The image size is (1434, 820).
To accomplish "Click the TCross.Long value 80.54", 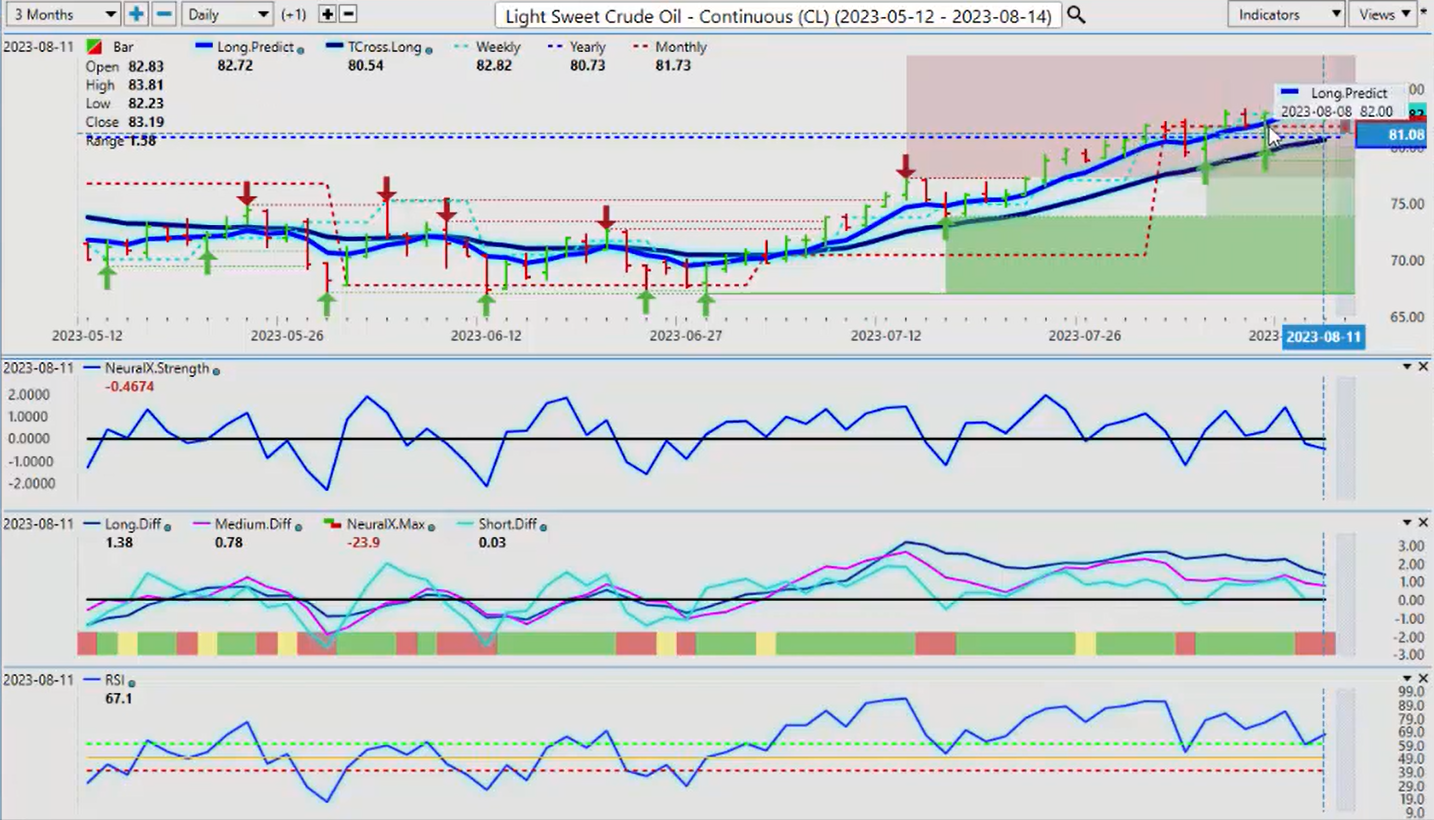I will [364, 65].
